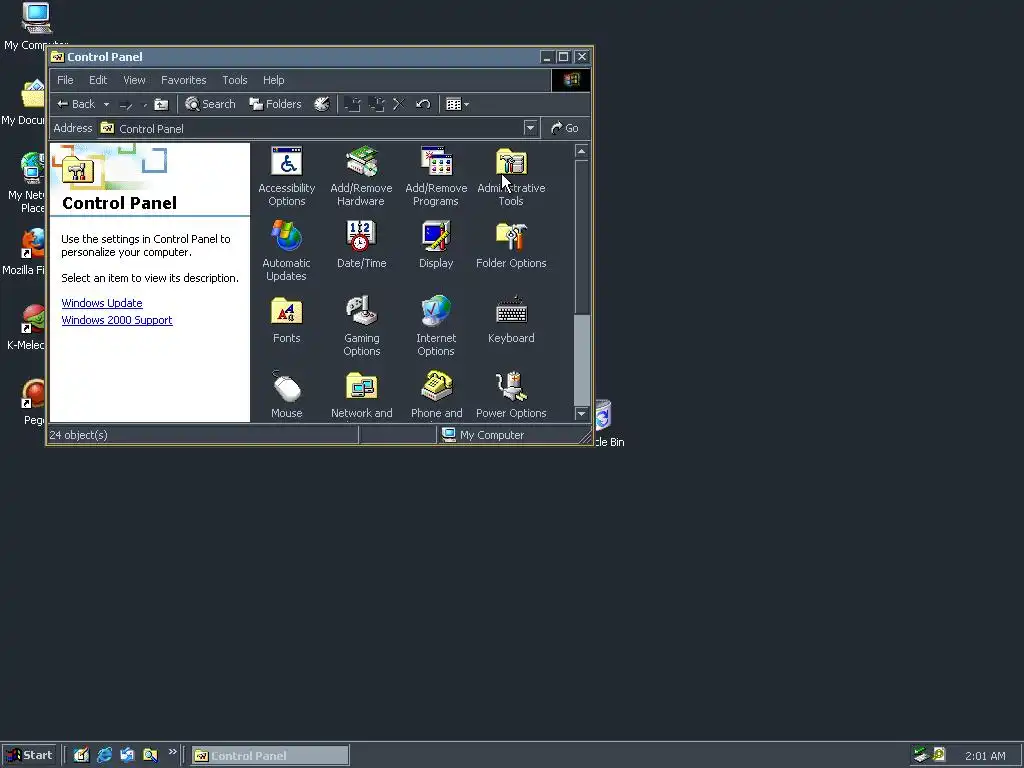
Task: Select Mozilla Firefox desktop shortcut
Action: [24, 251]
